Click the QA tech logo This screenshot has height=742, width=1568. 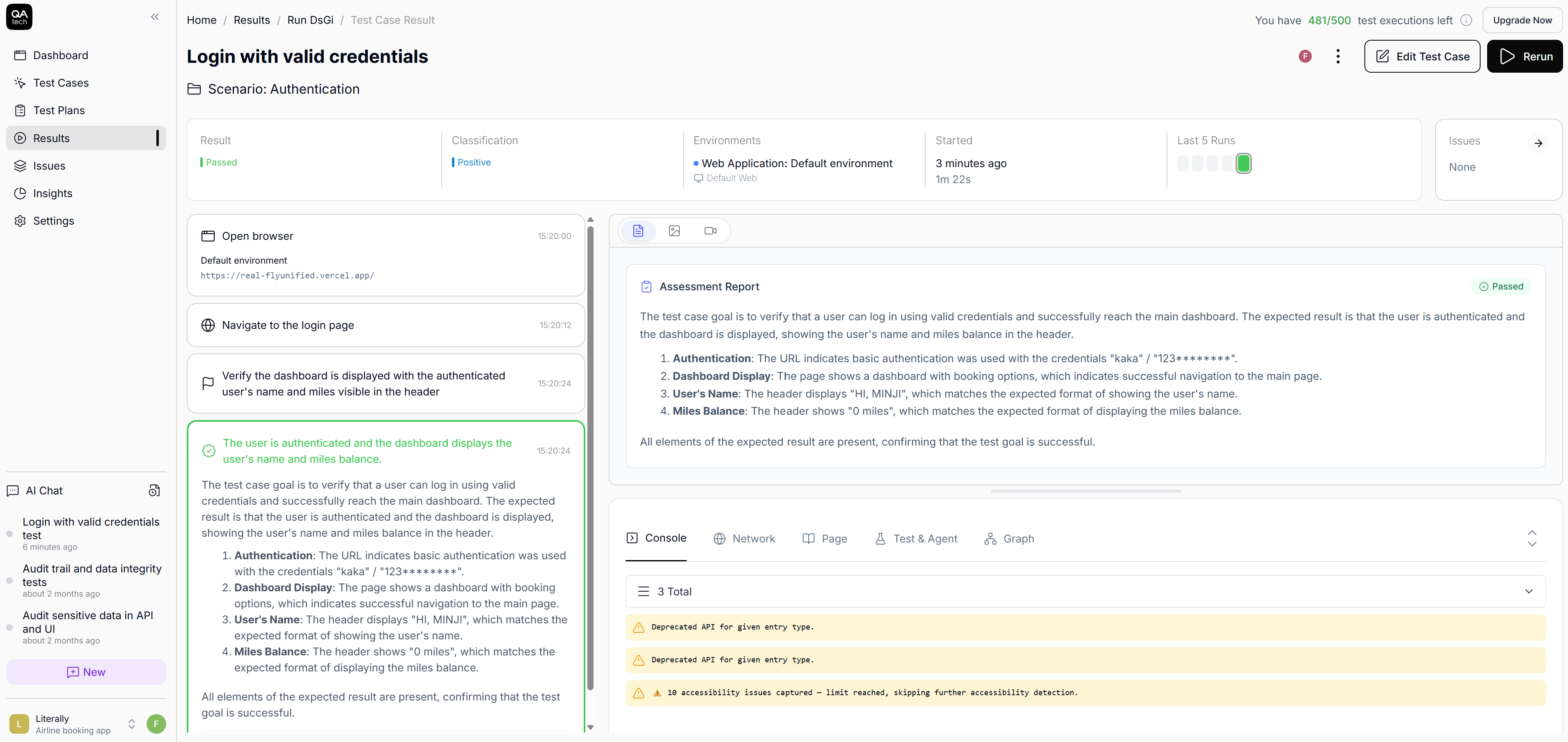[19, 17]
